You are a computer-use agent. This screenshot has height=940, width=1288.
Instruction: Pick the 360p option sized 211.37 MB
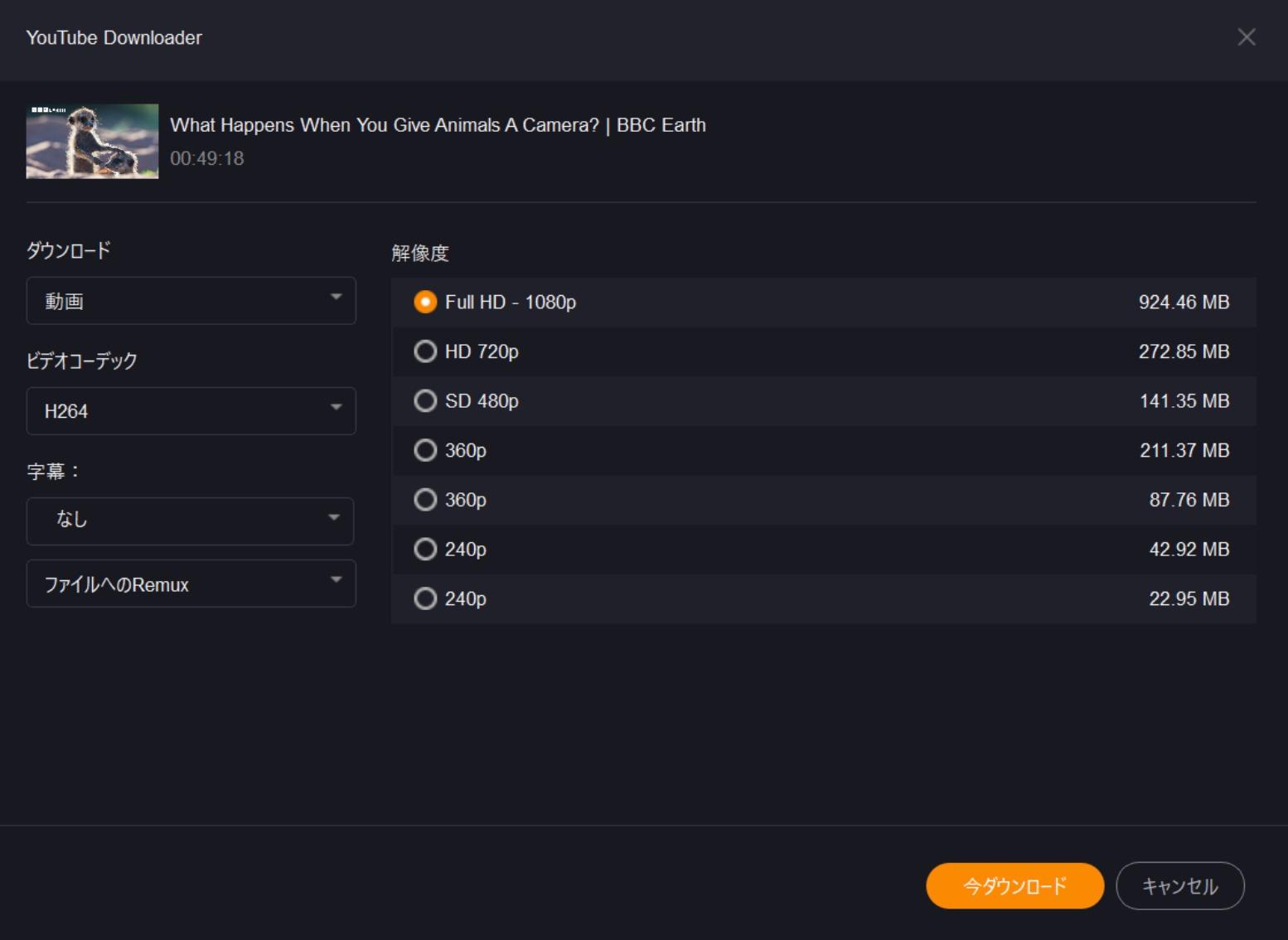click(x=425, y=450)
